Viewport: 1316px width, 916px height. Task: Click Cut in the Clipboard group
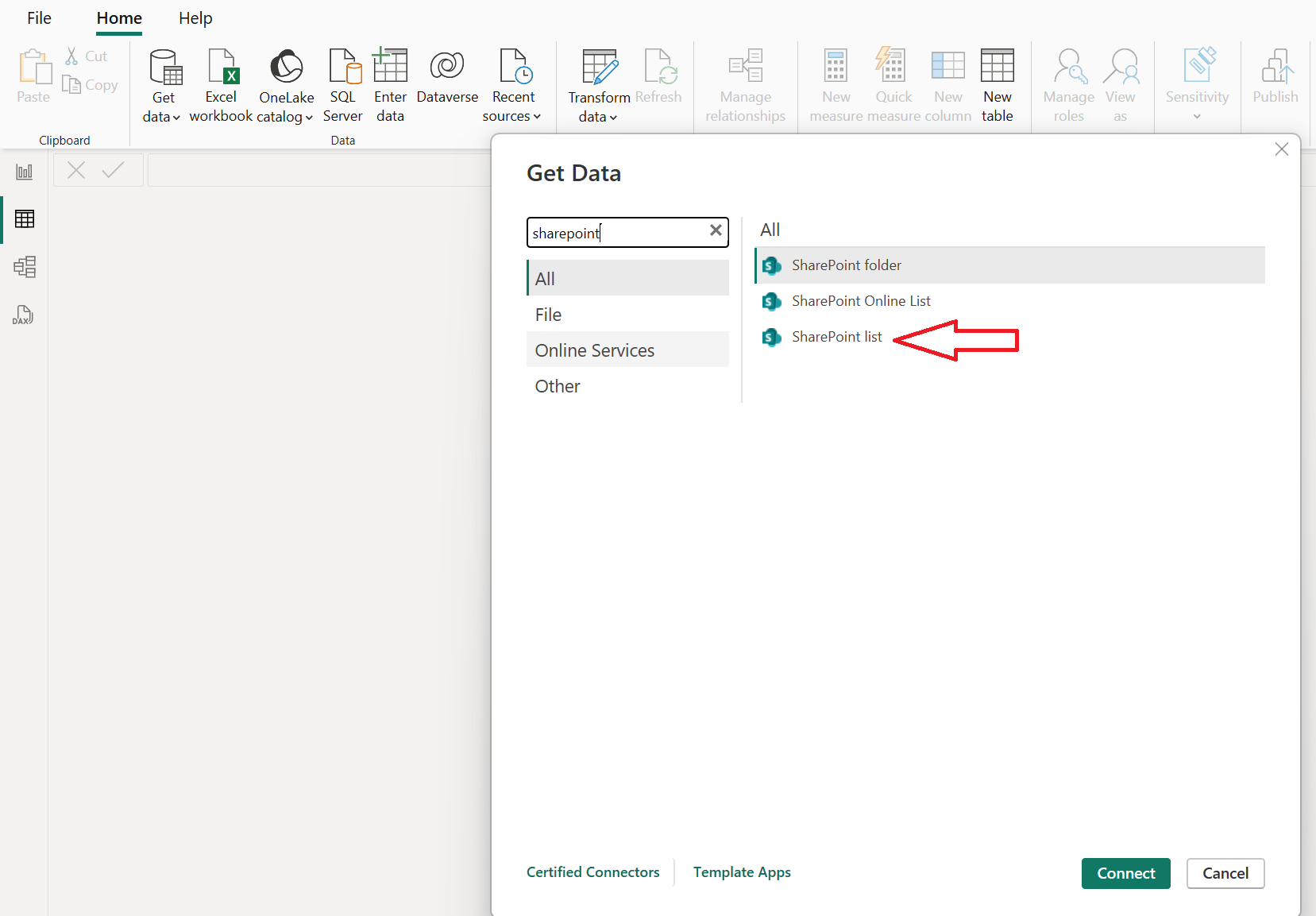coord(87,56)
